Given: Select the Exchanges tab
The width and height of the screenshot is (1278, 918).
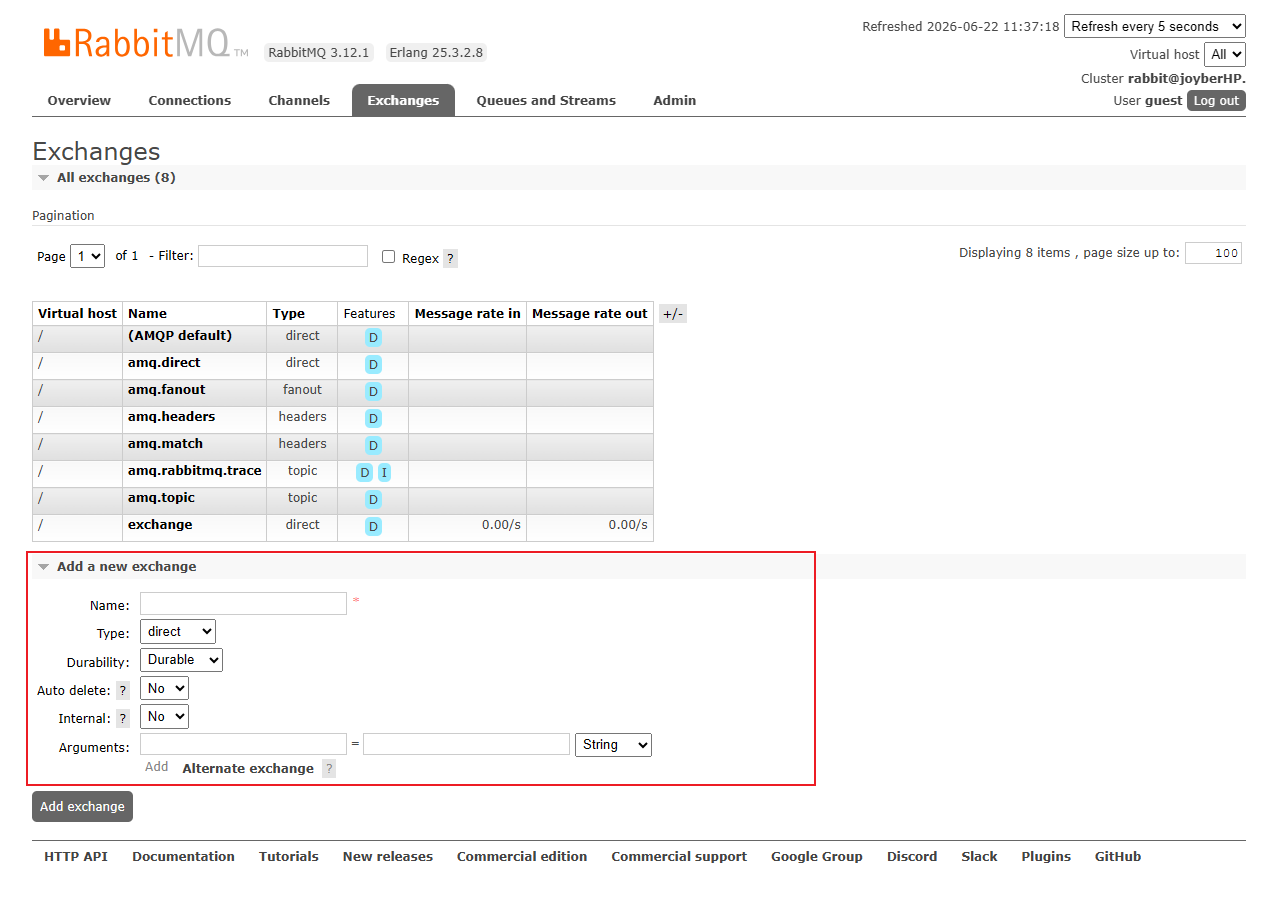Looking at the screenshot, I should pos(403,100).
